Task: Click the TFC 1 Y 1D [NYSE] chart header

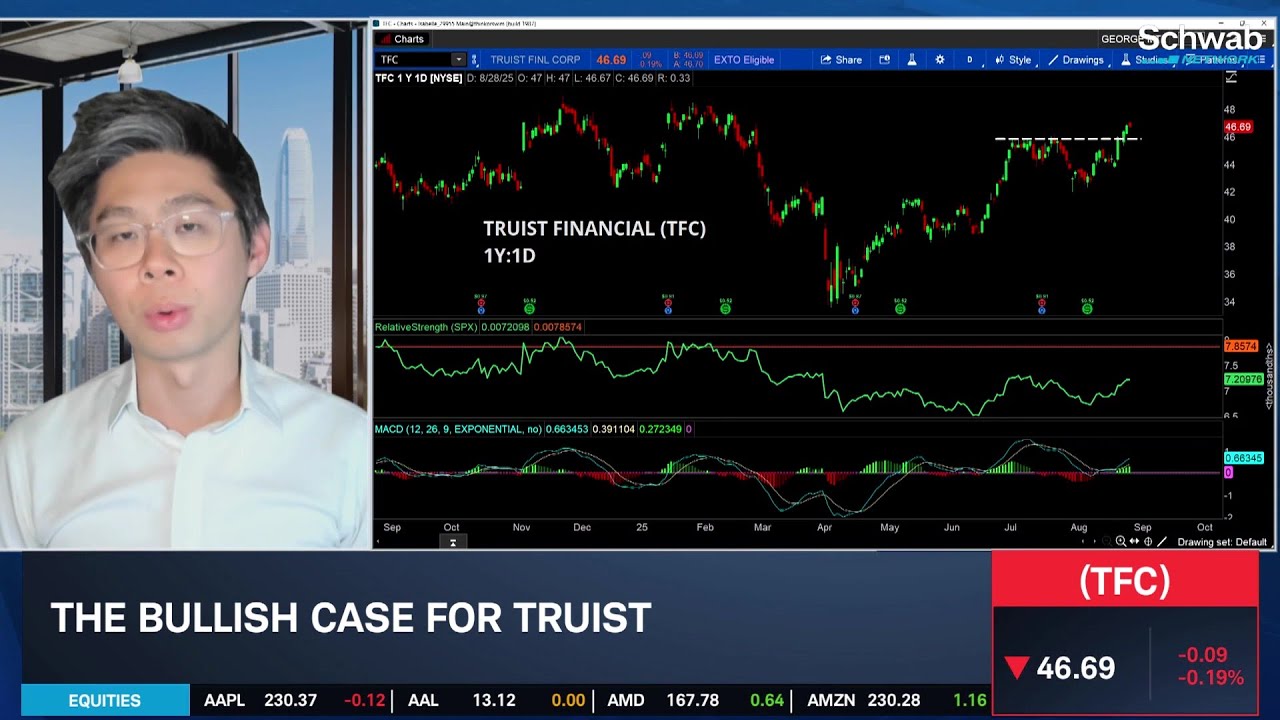Action: (419, 78)
